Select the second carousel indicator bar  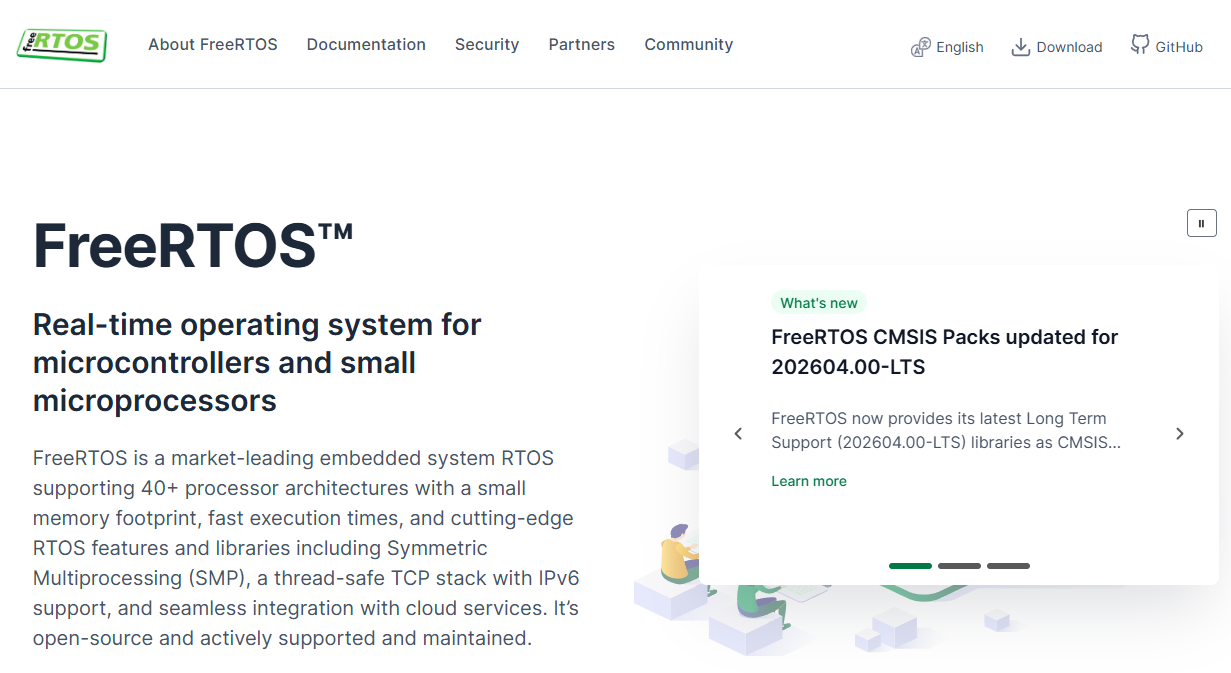(959, 566)
